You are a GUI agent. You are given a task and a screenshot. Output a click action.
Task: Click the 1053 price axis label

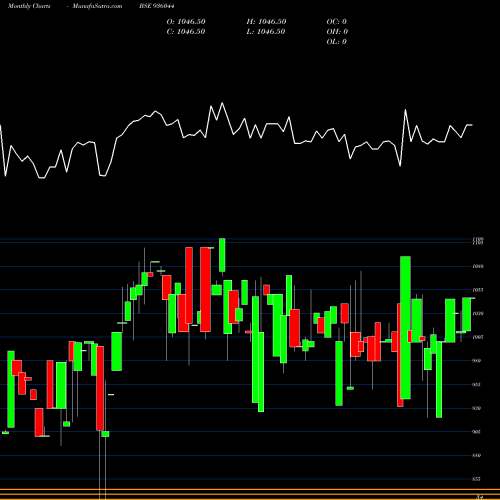(477, 290)
